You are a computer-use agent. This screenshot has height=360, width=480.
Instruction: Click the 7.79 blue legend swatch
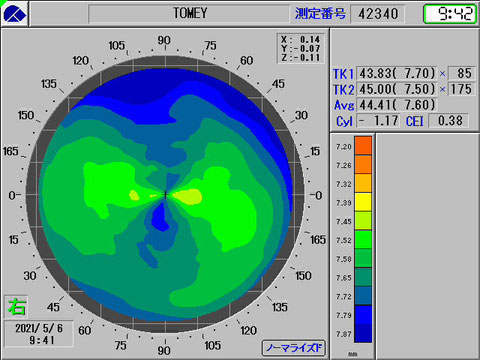[x=363, y=314]
